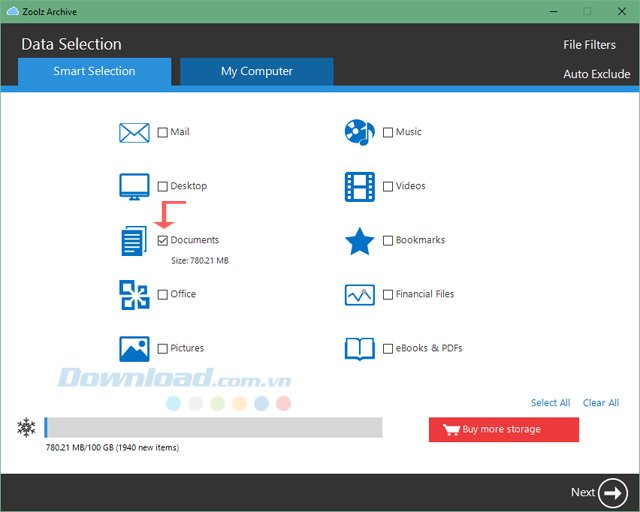Click the Mail envelope icon
The height and width of the screenshot is (512, 640).
[x=134, y=132]
